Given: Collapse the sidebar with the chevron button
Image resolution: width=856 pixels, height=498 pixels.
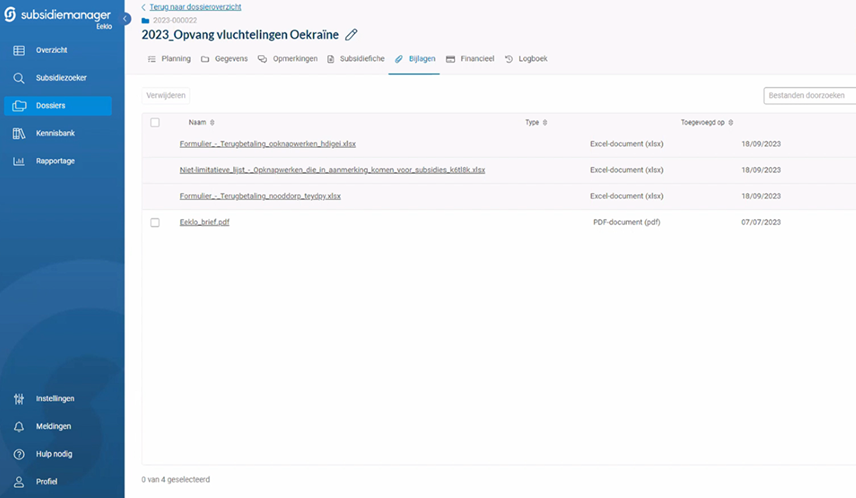Looking at the screenshot, I should (126, 19).
